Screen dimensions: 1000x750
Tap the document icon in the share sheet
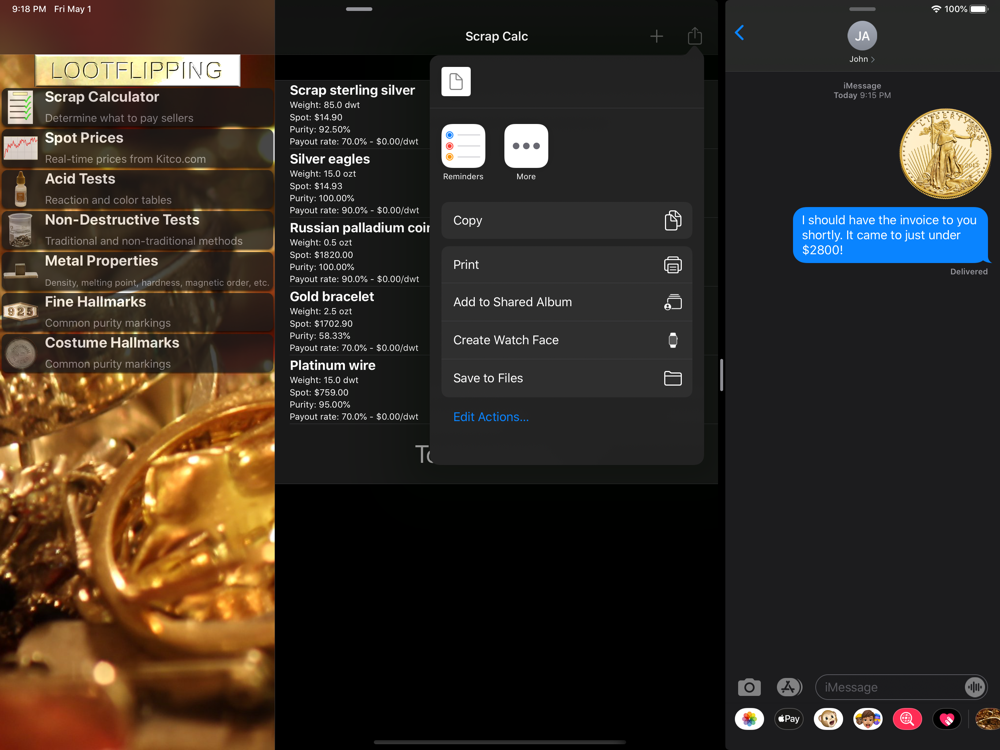[456, 82]
